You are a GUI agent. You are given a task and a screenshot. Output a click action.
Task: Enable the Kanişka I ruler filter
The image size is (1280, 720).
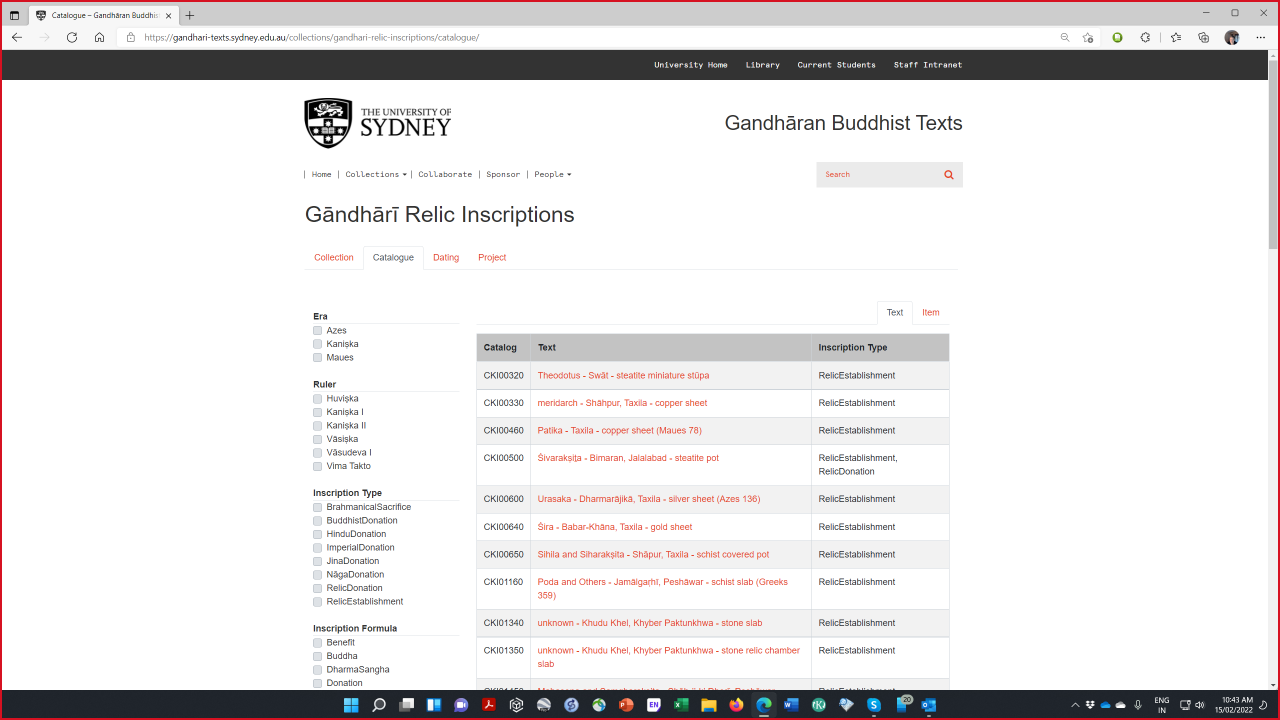click(318, 412)
